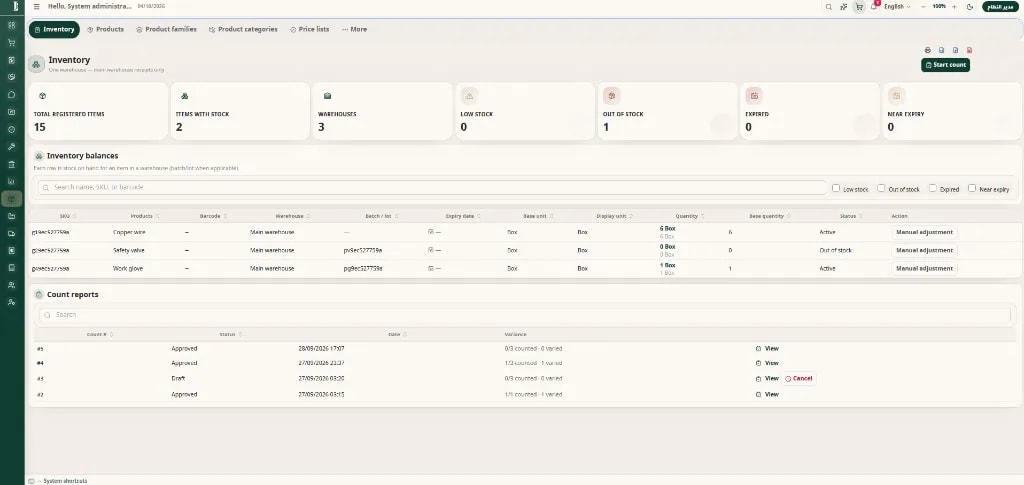
Task: Zoom out with the minus next to 100%
Action: click(923, 7)
